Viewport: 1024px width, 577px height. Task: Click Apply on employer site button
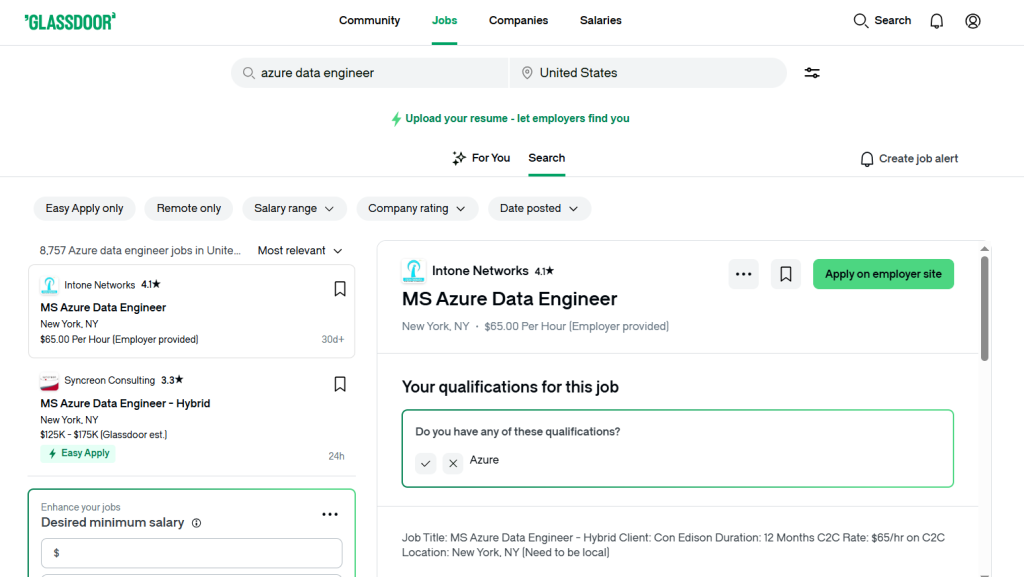[x=883, y=274]
